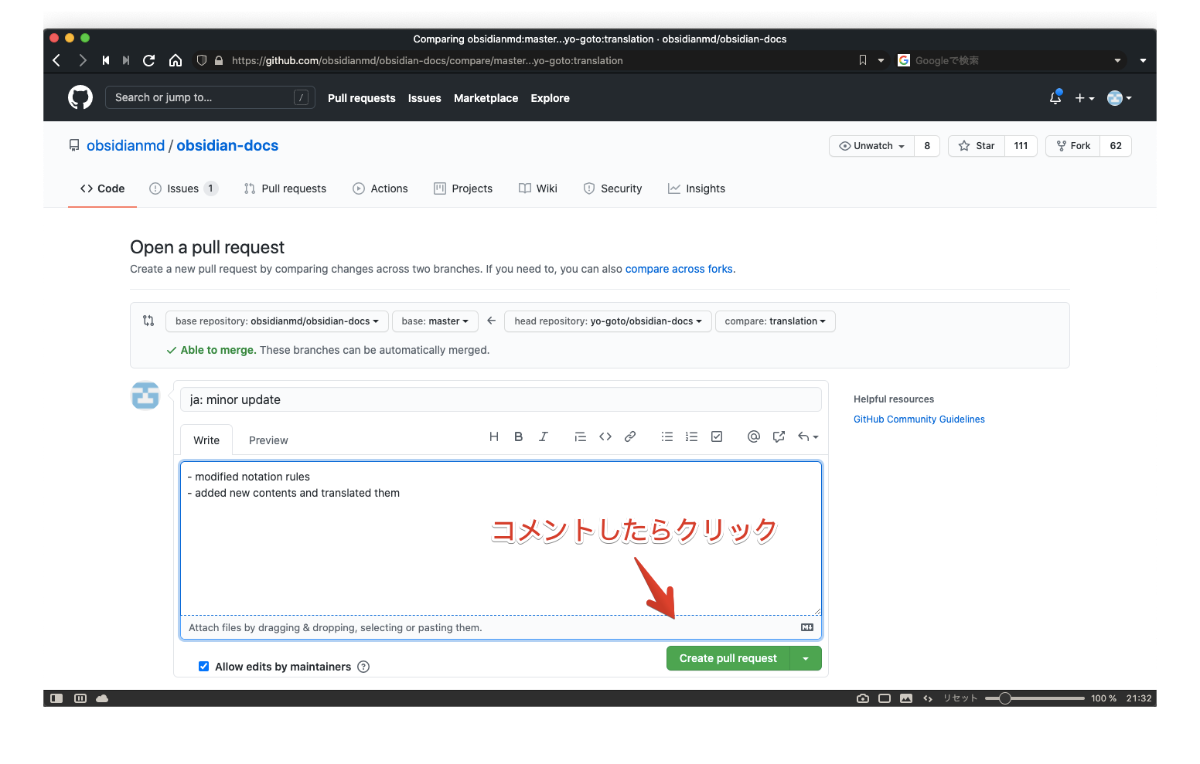Screen dimensions: 1200x764
Task: Open the base repository dropdown
Action: tap(277, 321)
